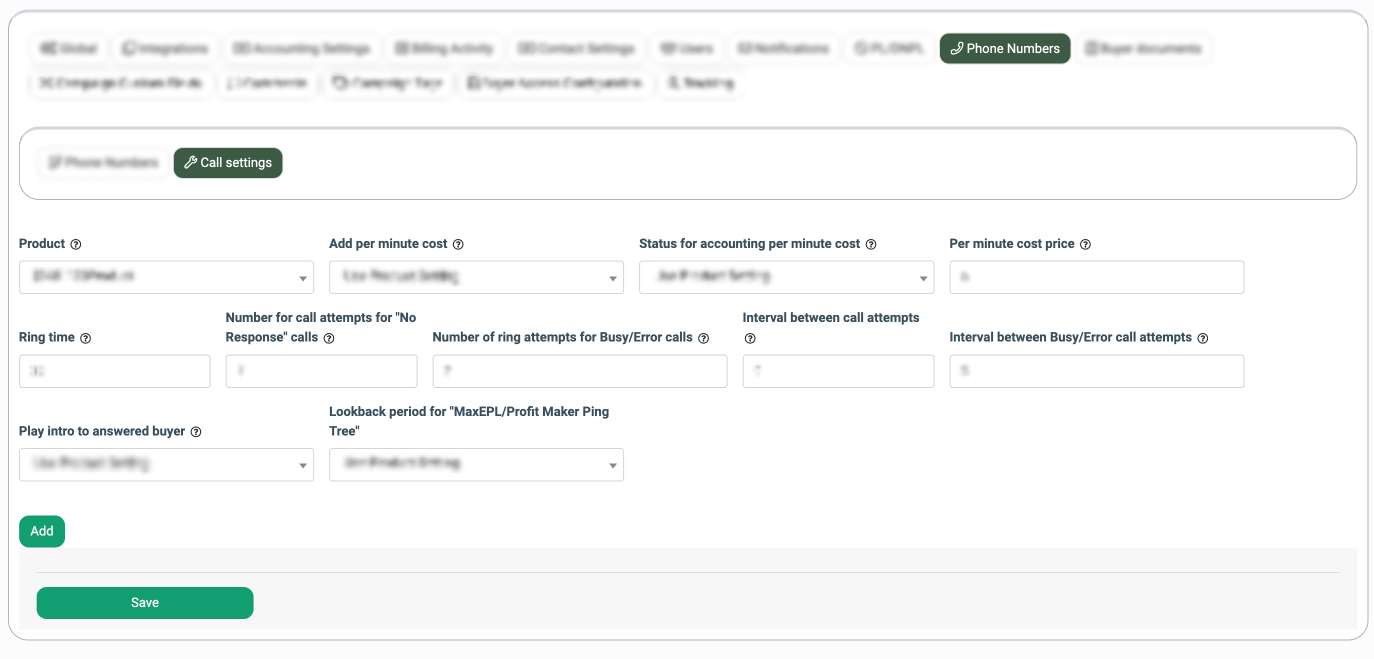
Task: Open help for ring attempts for Busy/Error calls
Action: click(x=703, y=338)
